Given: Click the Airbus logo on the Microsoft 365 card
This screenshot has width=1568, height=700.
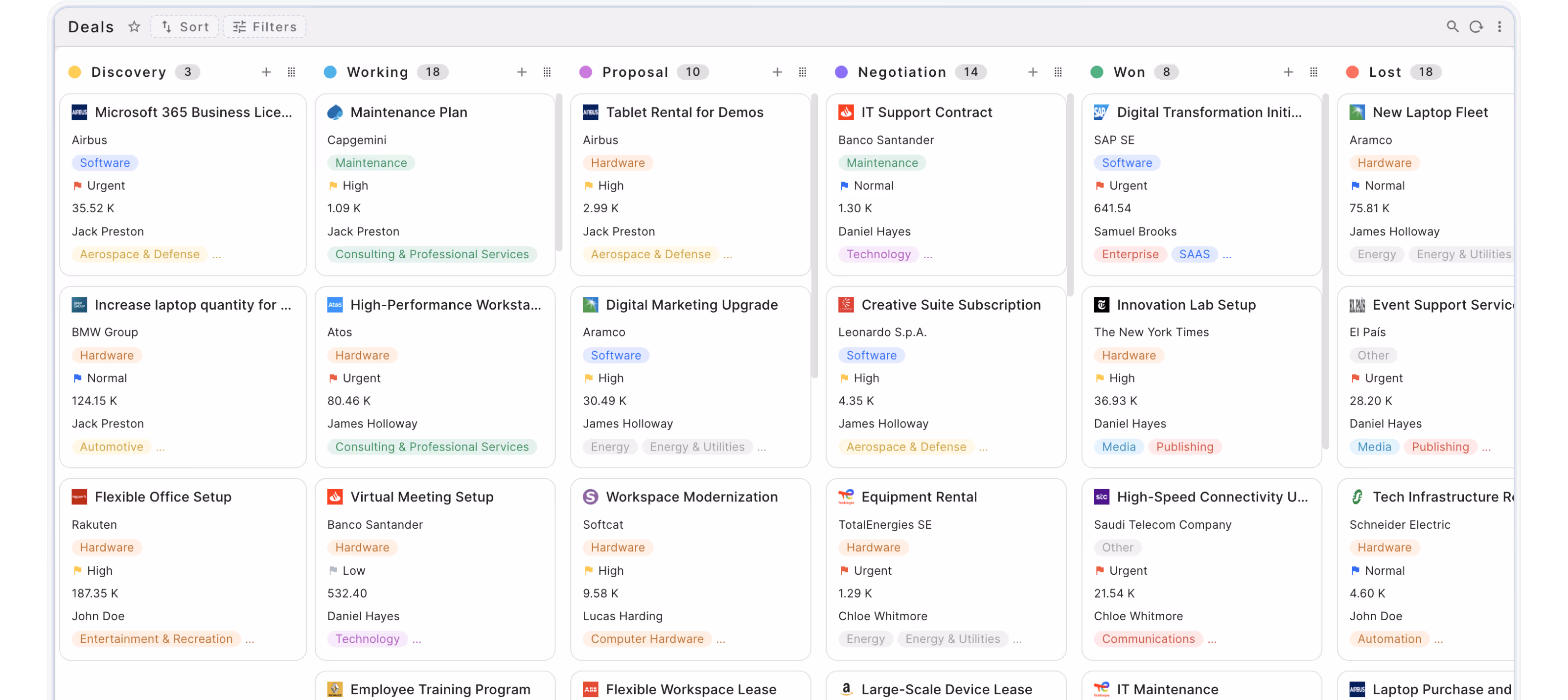Looking at the screenshot, I should pyautogui.click(x=80, y=112).
